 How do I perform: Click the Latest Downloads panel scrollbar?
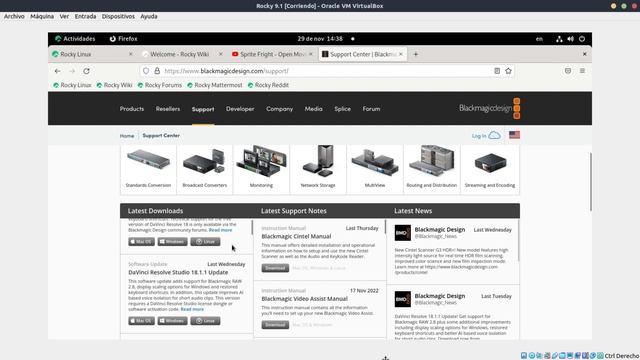click(252, 227)
